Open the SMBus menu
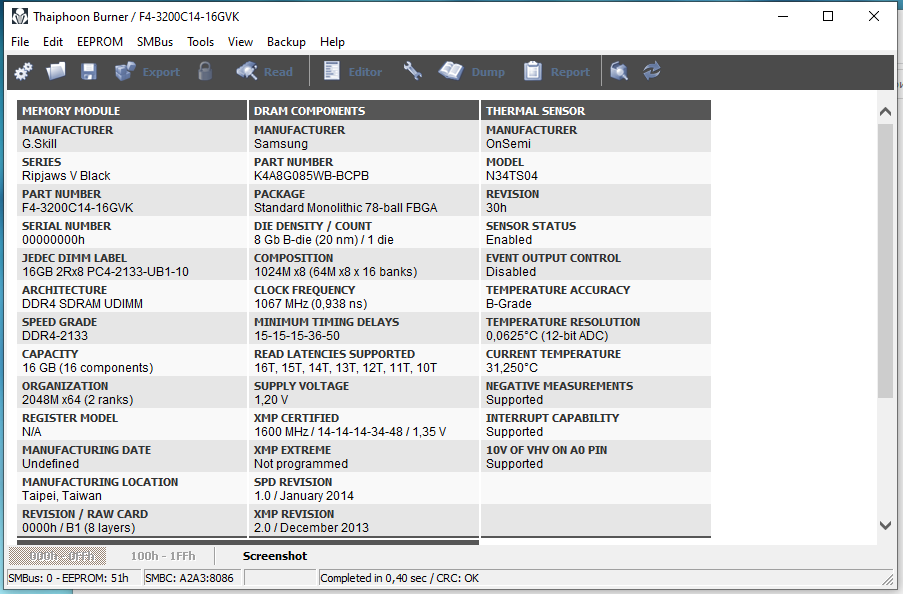The image size is (903, 594). point(155,42)
